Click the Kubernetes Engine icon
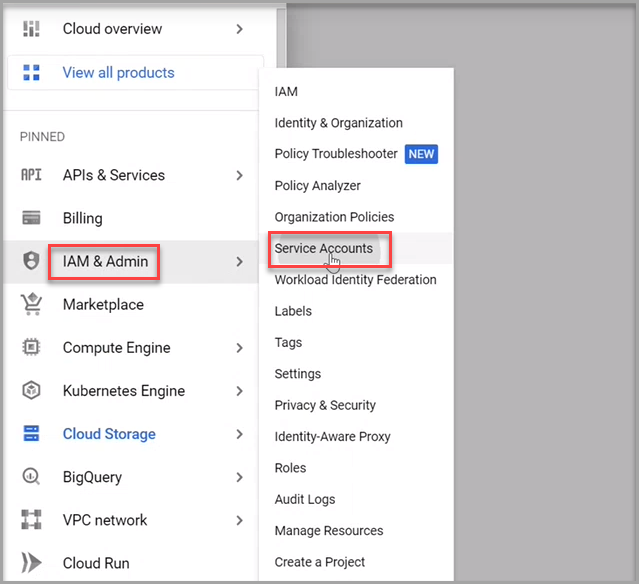639x584 pixels. [31, 391]
